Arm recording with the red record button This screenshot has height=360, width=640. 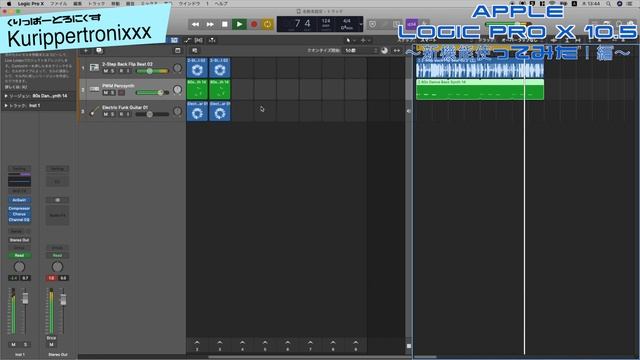254,24
